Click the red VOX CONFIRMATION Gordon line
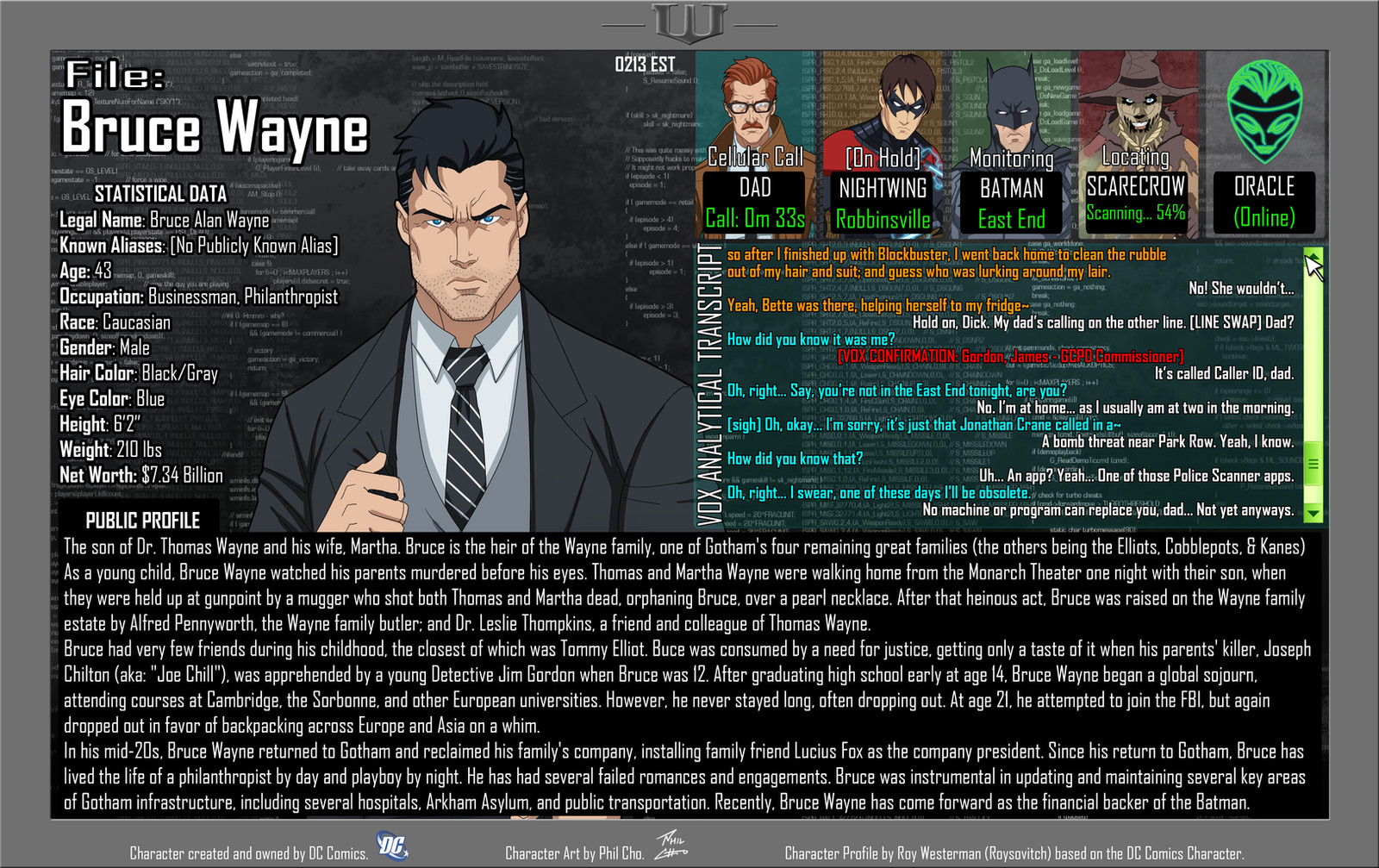The width and height of the screenshot is (1379, 868). coord(1010,357)
